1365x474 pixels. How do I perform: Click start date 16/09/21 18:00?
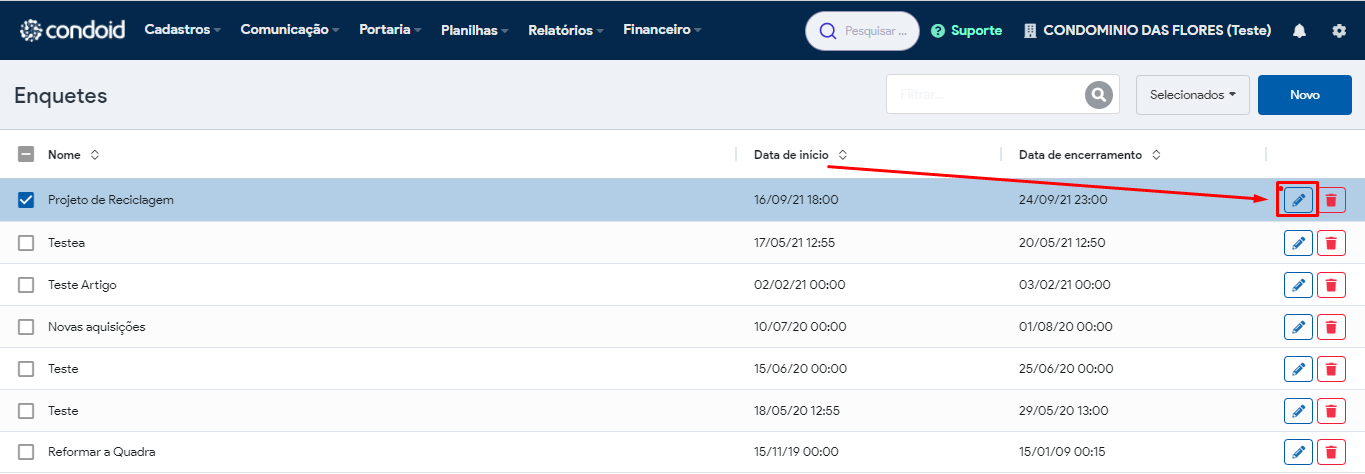(796, 200)
